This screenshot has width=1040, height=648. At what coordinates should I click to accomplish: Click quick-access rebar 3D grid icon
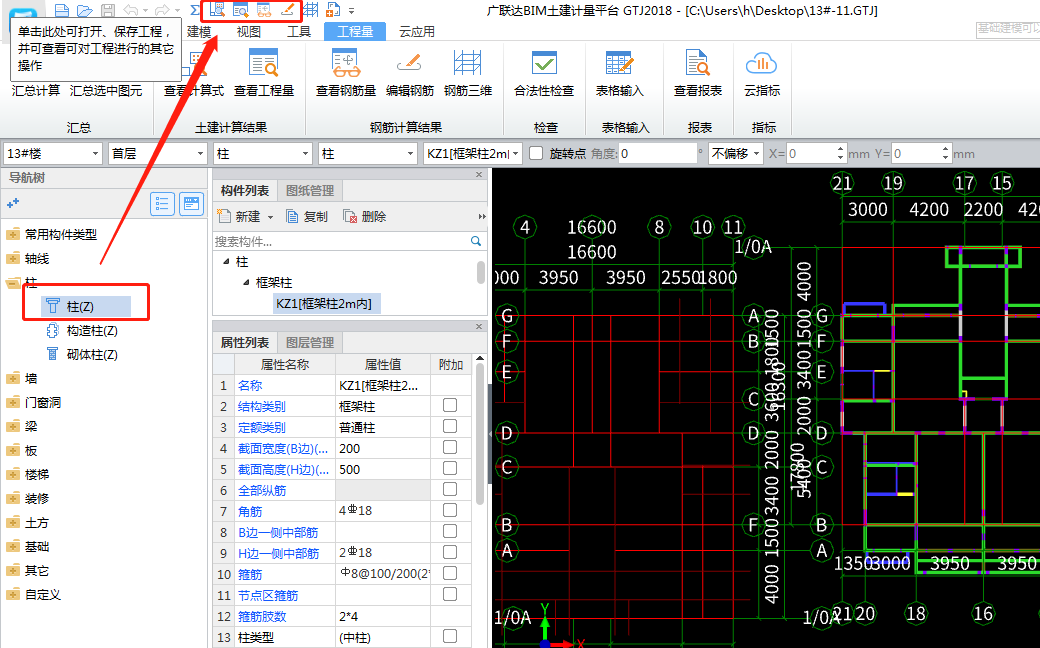[x=310, y=10]
